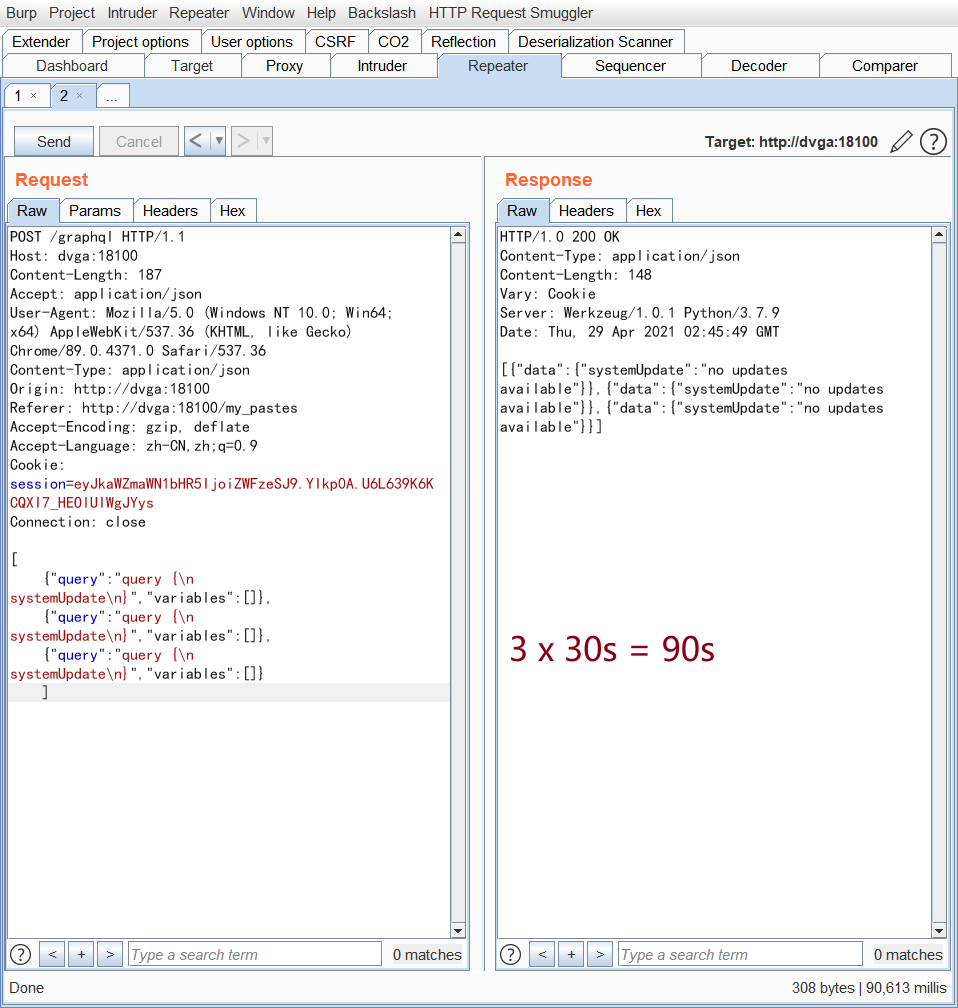Select the Repeater tool tab
This screenshot has width=958, height=1008.
click(498, 66)
